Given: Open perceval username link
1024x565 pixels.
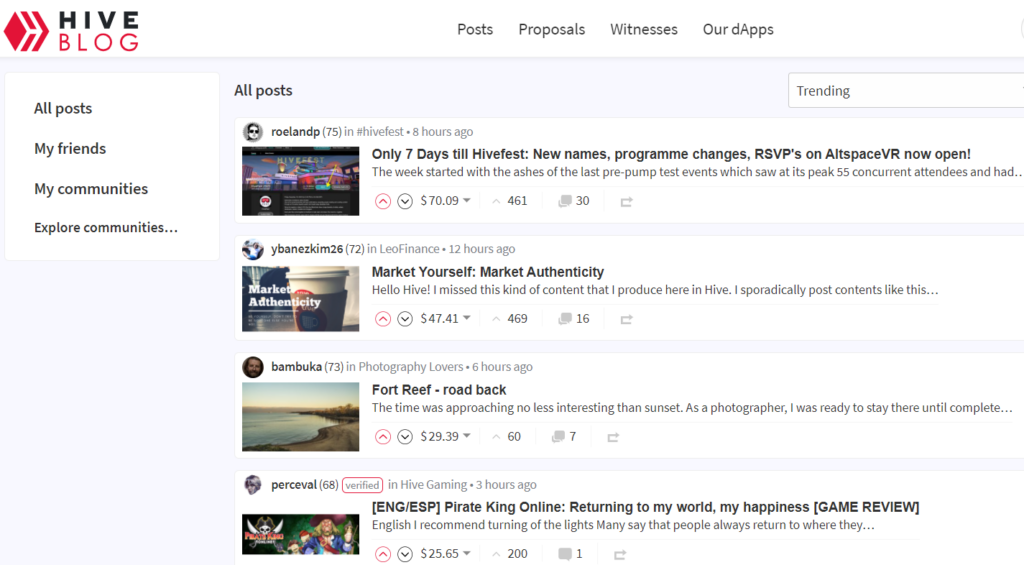Looking at the screenshot, I should point(294,485).
